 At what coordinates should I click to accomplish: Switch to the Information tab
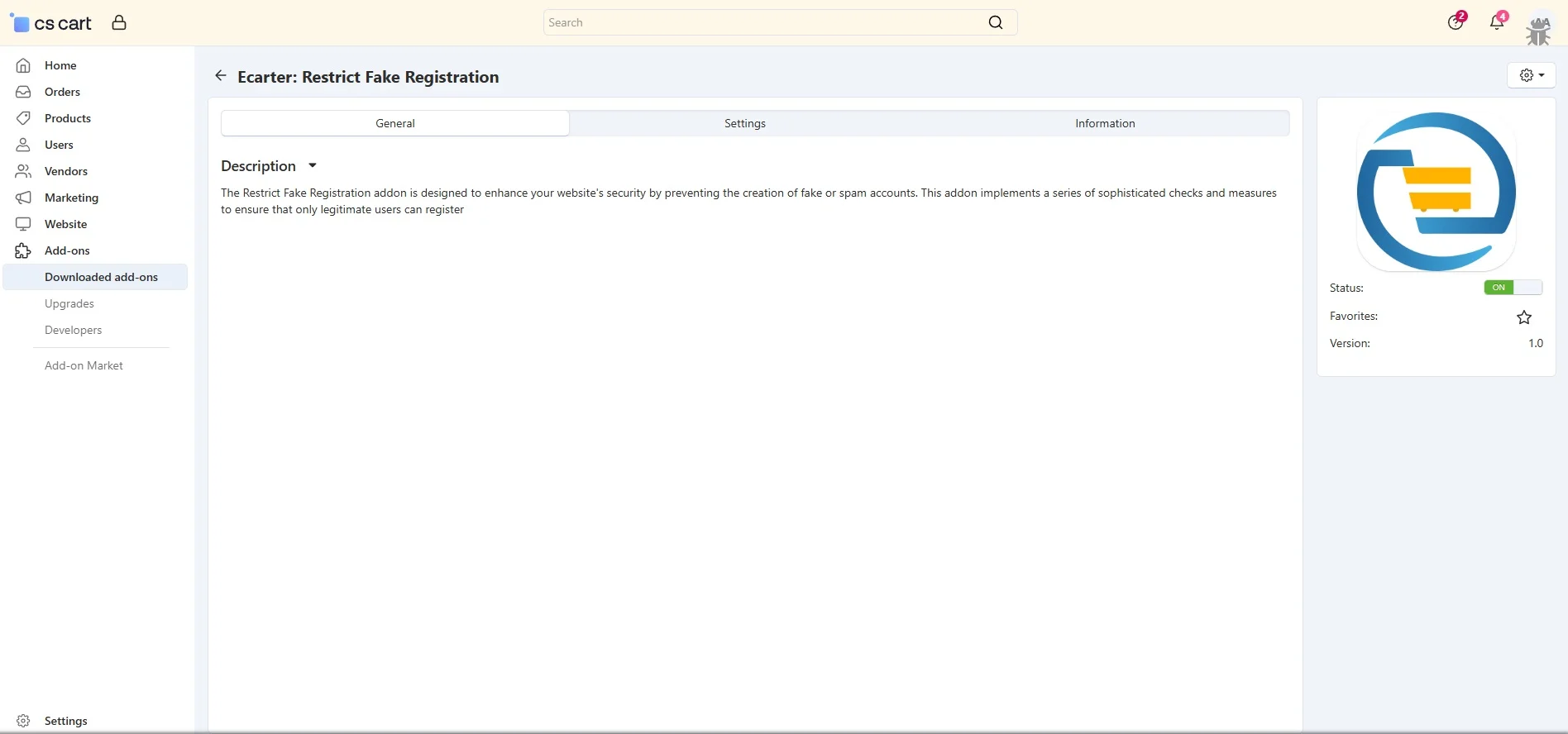1104,123
